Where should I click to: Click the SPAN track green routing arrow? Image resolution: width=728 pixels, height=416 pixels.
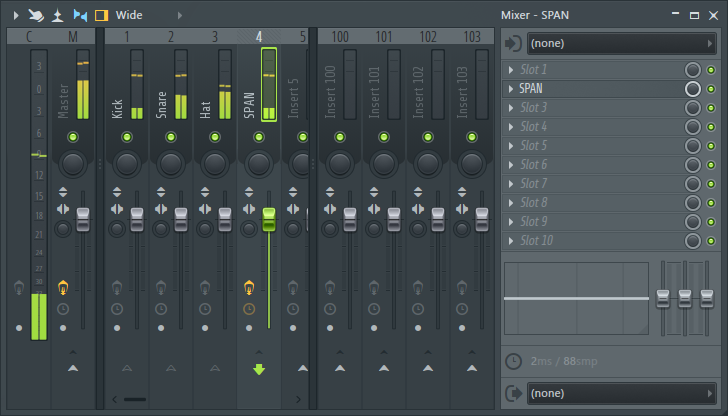[x=259, y=370]
